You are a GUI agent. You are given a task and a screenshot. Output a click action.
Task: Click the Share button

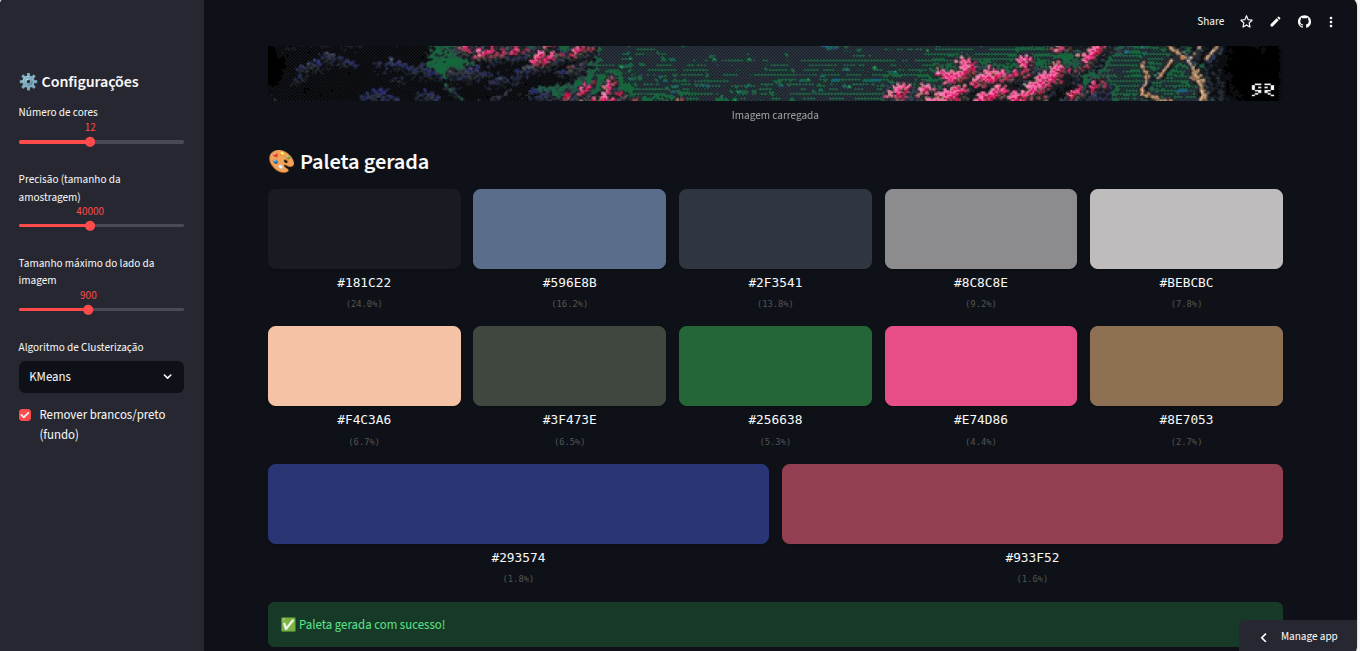(1210, 22)
